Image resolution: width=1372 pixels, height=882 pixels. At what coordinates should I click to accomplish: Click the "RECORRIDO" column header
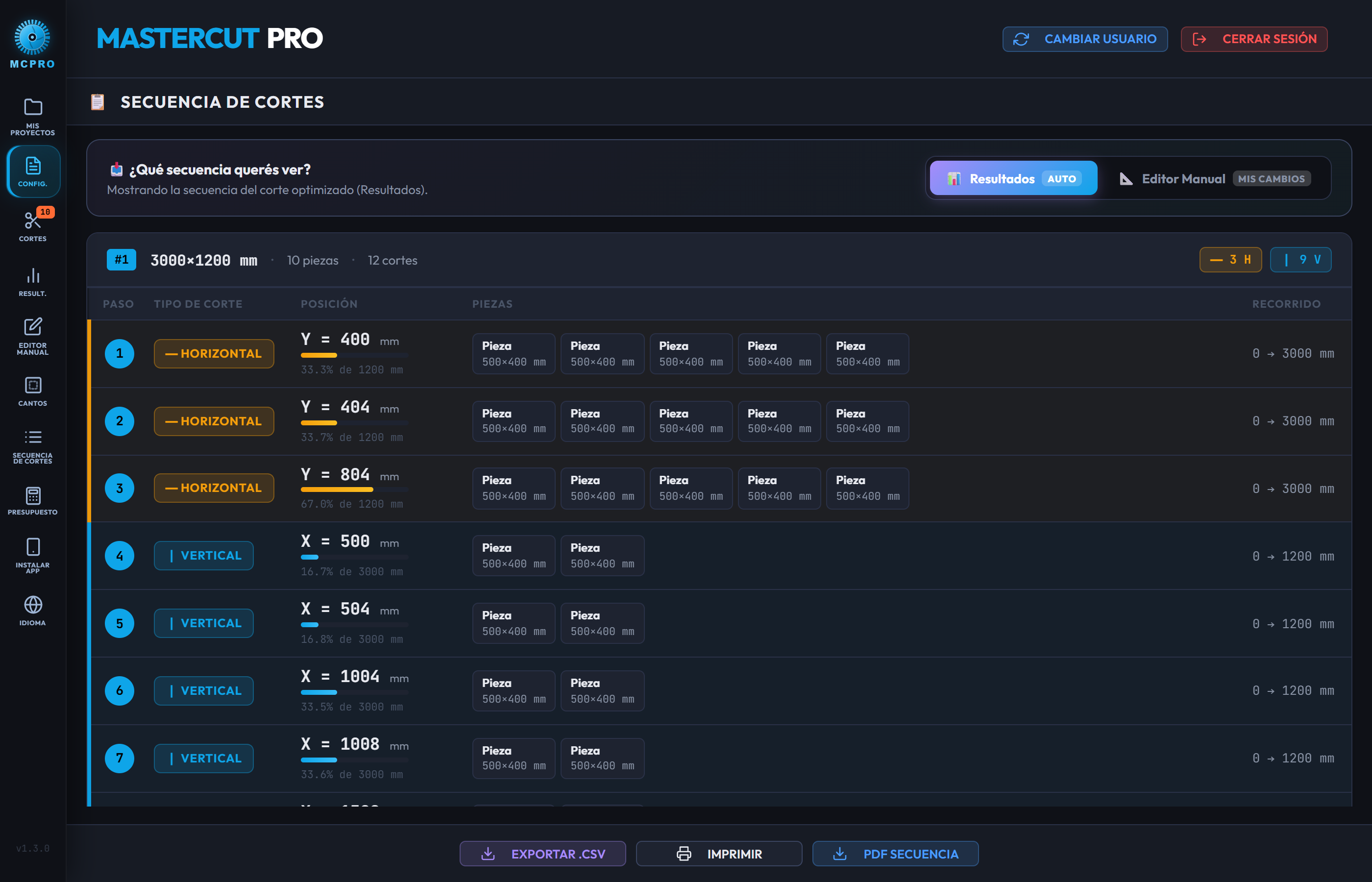(x=1286, y=304)
